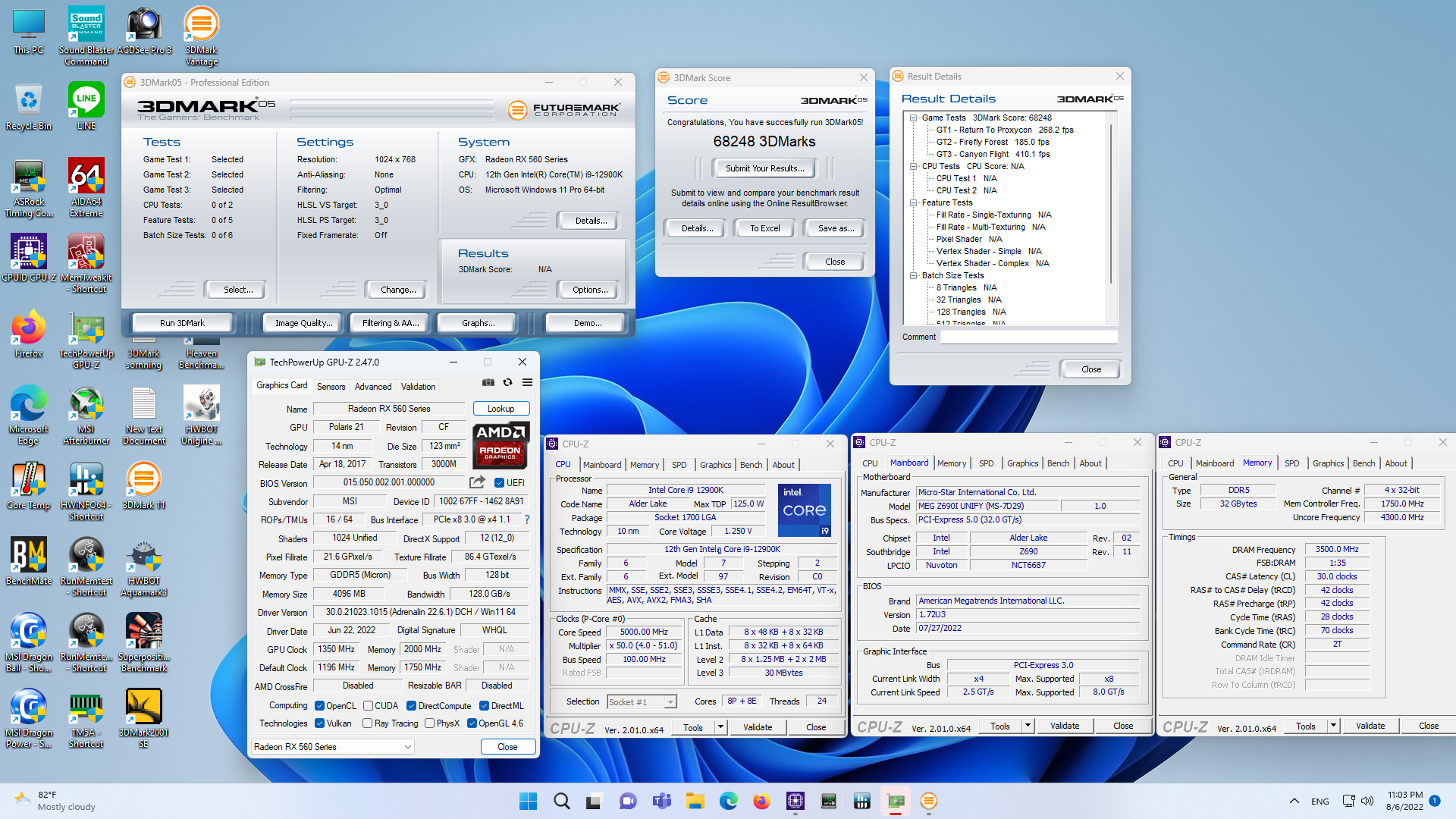The image size is (1456, 819).
Task: Click GPU-Z BIOS share/export icon
Action: coord(477,482)
